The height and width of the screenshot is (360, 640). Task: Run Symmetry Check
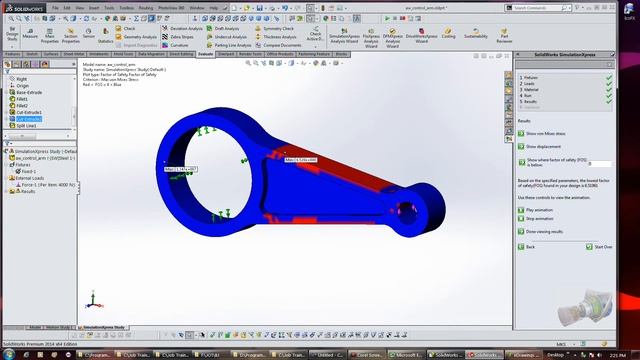[274, 29]
